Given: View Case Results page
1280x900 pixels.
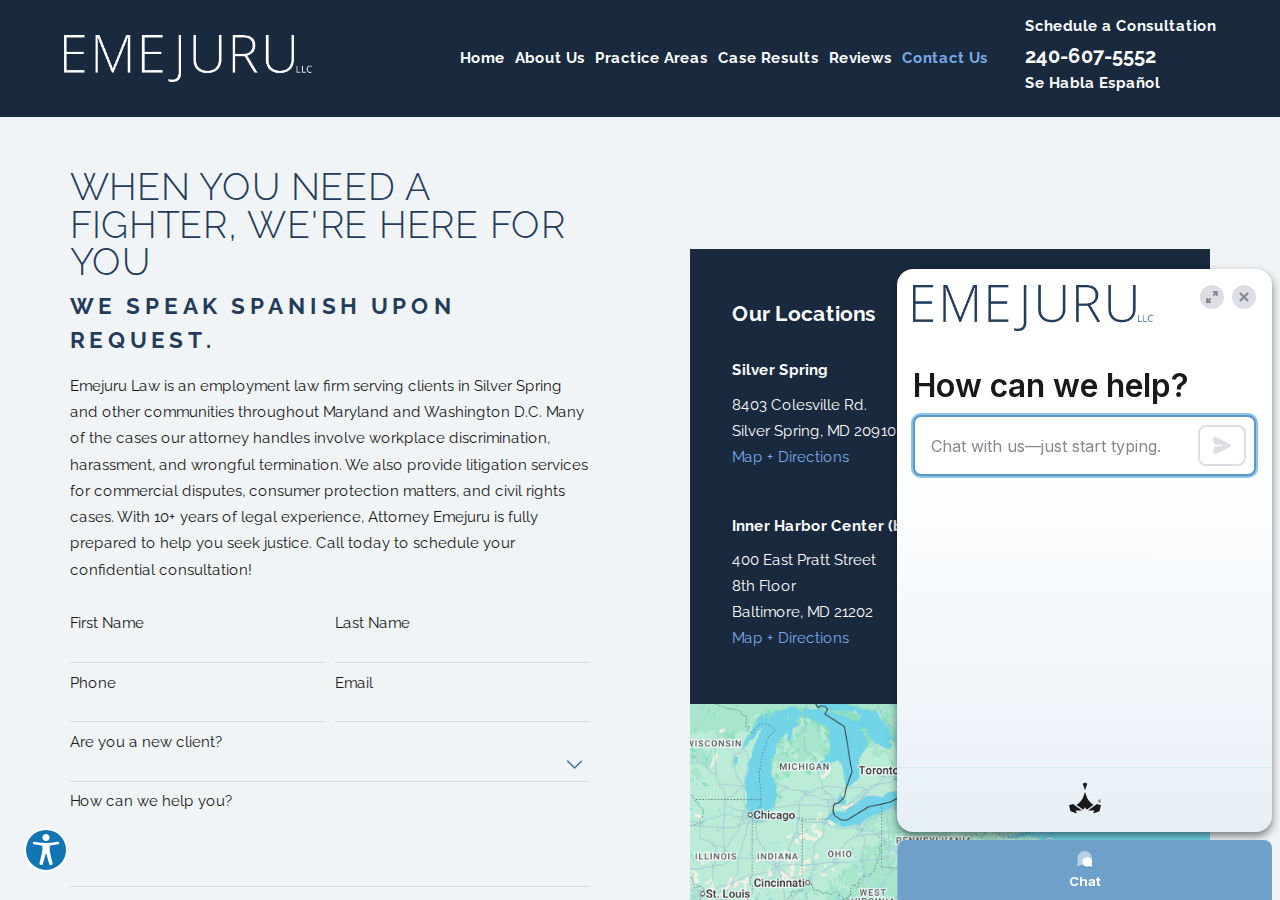Looking at the screenshot, I should click(768, 58).
